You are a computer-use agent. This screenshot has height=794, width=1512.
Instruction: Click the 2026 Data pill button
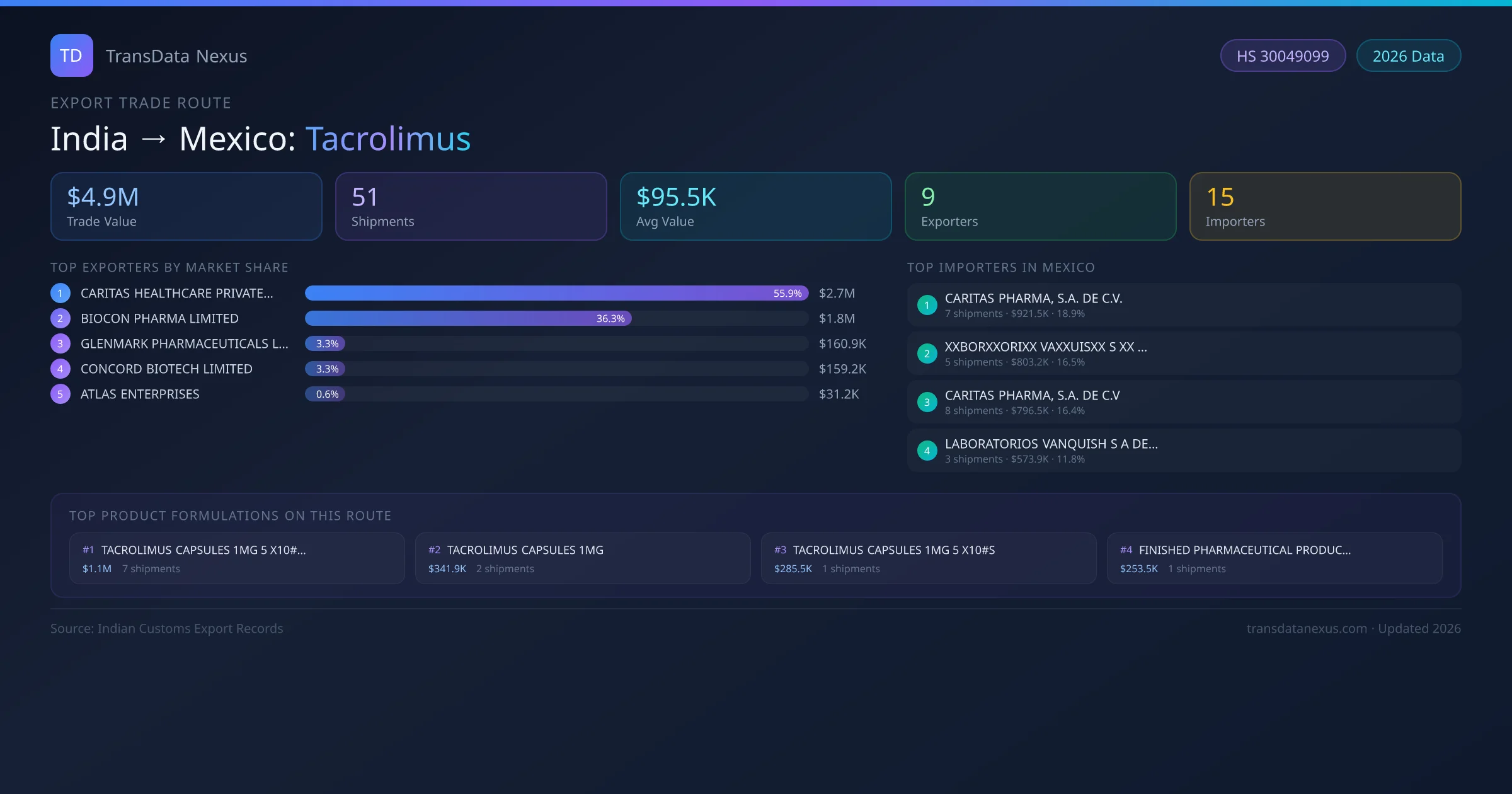coord(1408,56)
